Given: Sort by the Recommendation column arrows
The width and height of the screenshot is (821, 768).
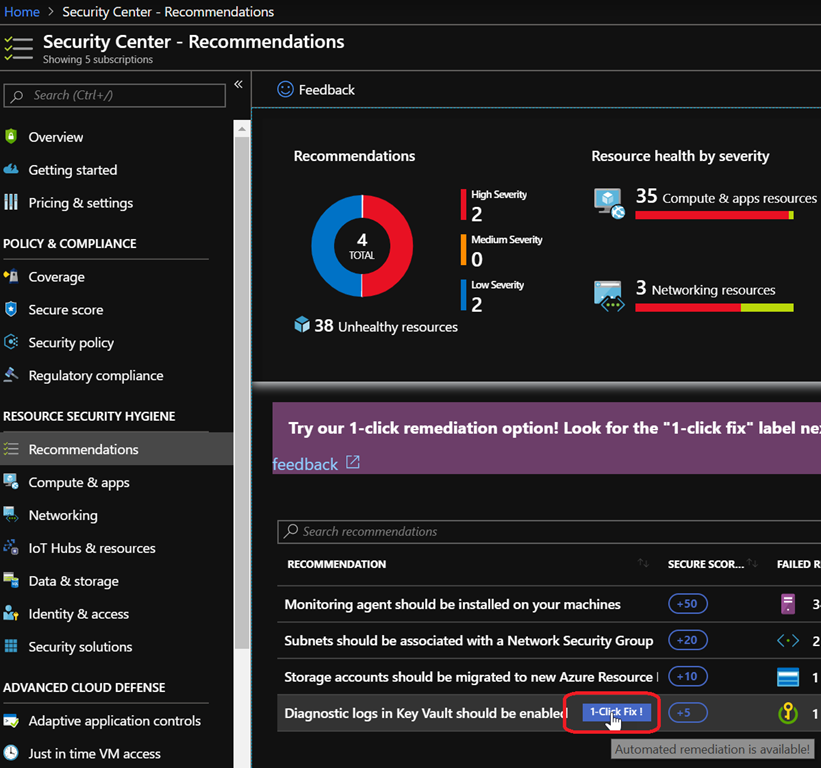Looking at the screenshot, I should pos(642,564).
